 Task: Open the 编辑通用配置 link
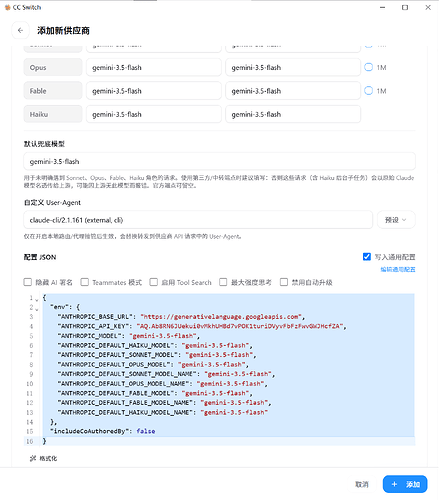click(398, 269)
